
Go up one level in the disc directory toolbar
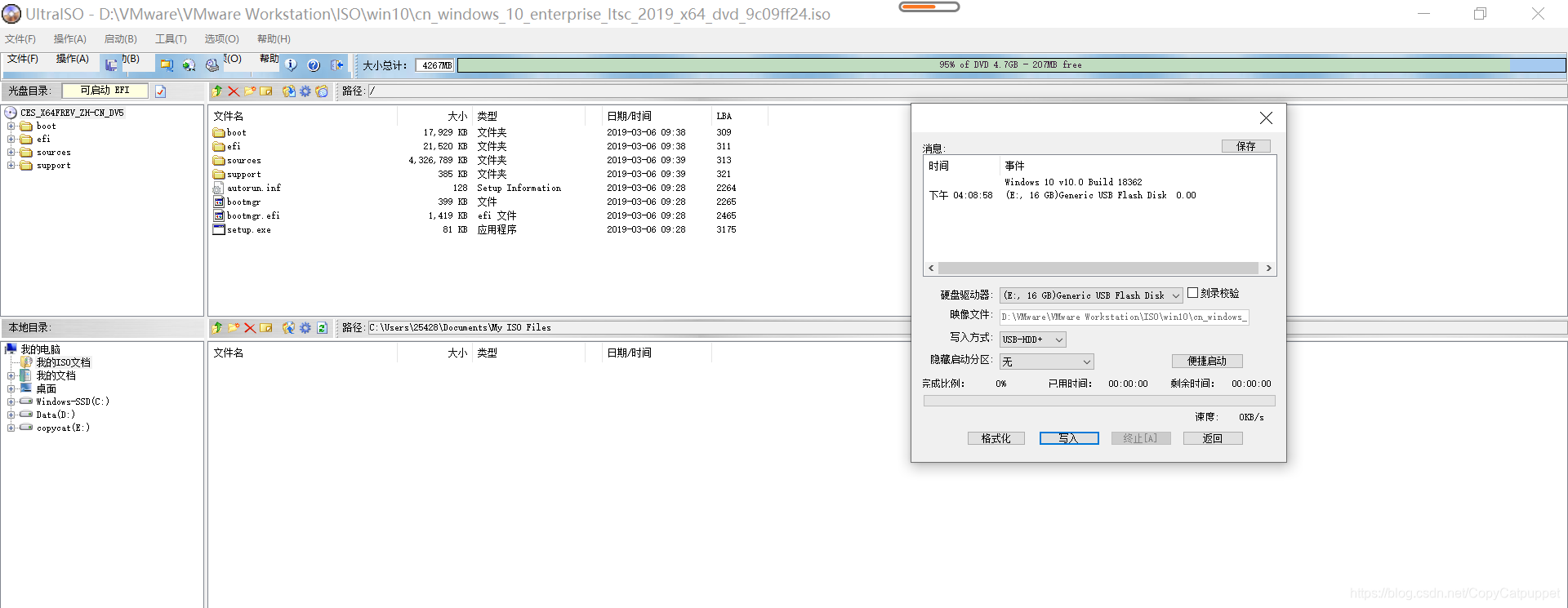click(217, 91)
